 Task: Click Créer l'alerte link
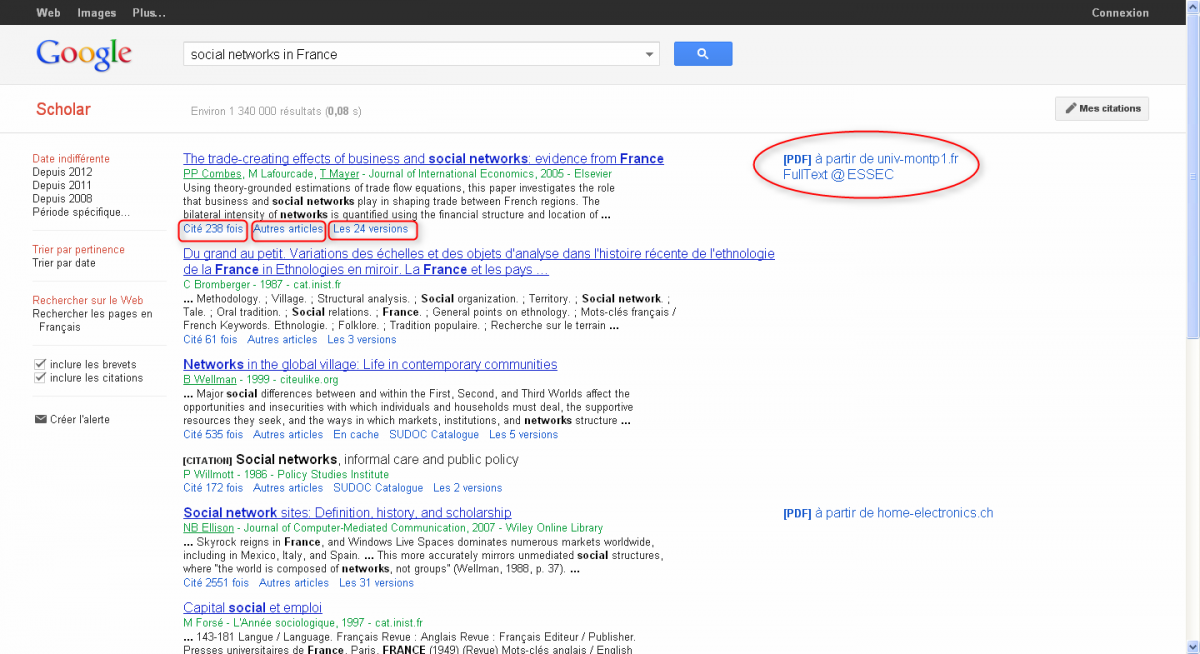80,419
